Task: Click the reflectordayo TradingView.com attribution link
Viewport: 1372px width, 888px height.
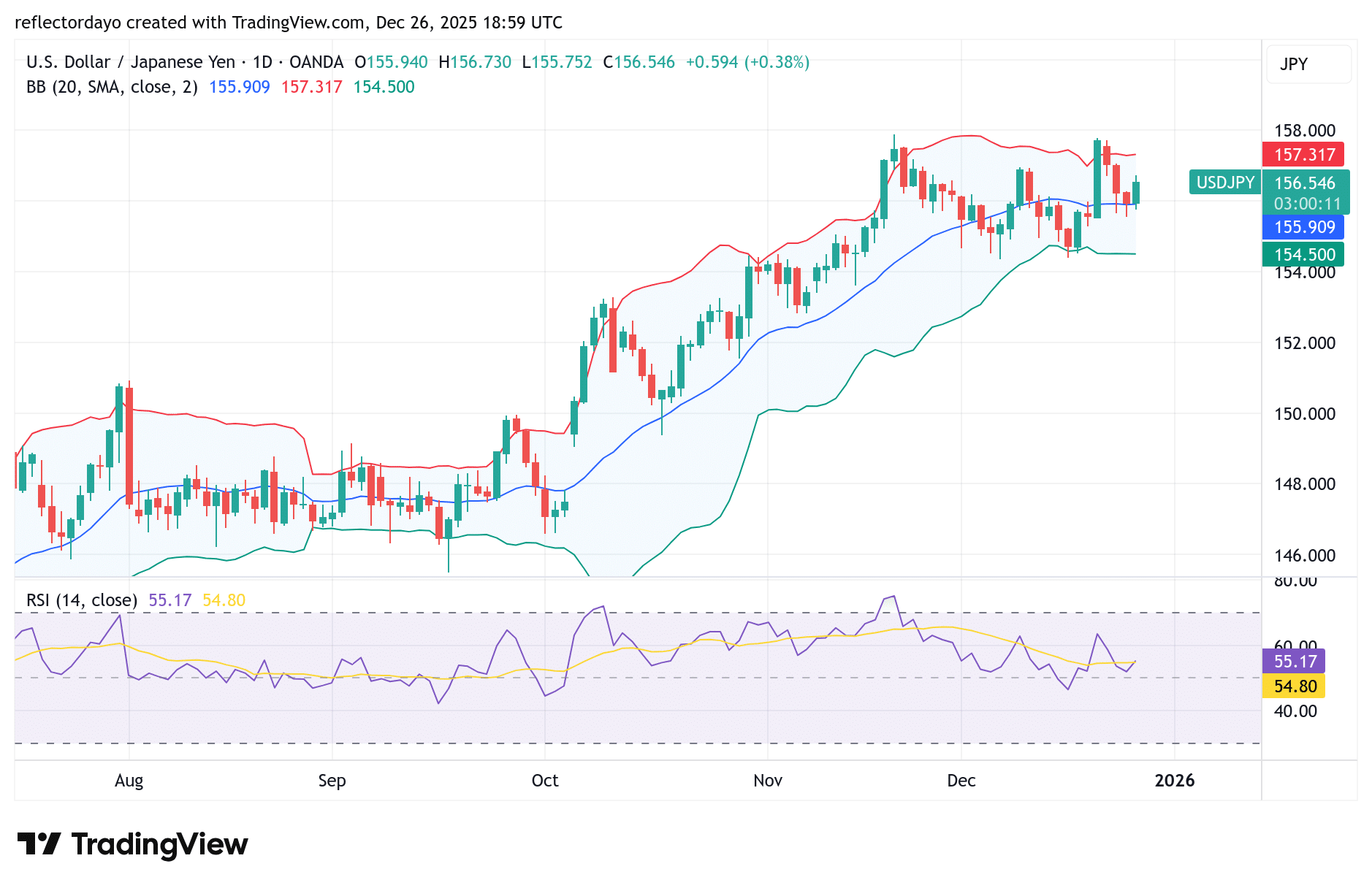Action: tap(289, 23)
